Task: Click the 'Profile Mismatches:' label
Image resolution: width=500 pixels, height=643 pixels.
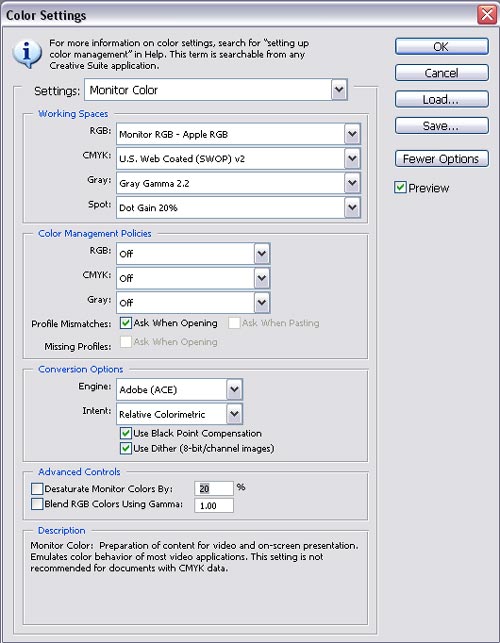Action: 71,324
